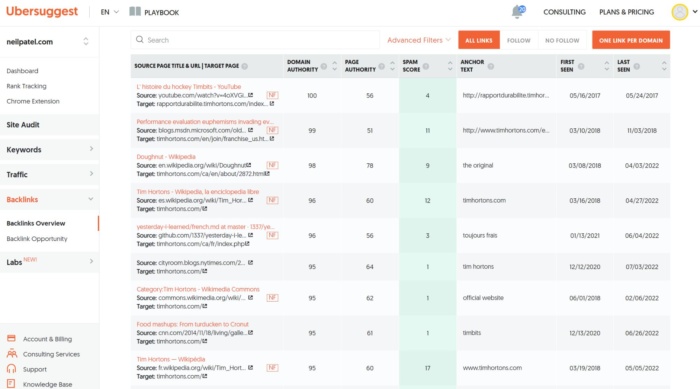Click the Playbook book icon
This screenshot has width=700, height=389.
135,12
